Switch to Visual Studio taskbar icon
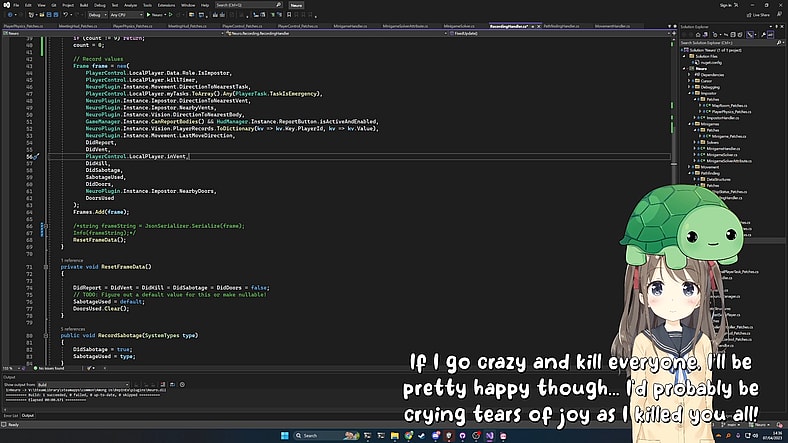This screenshot has width=788, height=443. coord(489,435)
